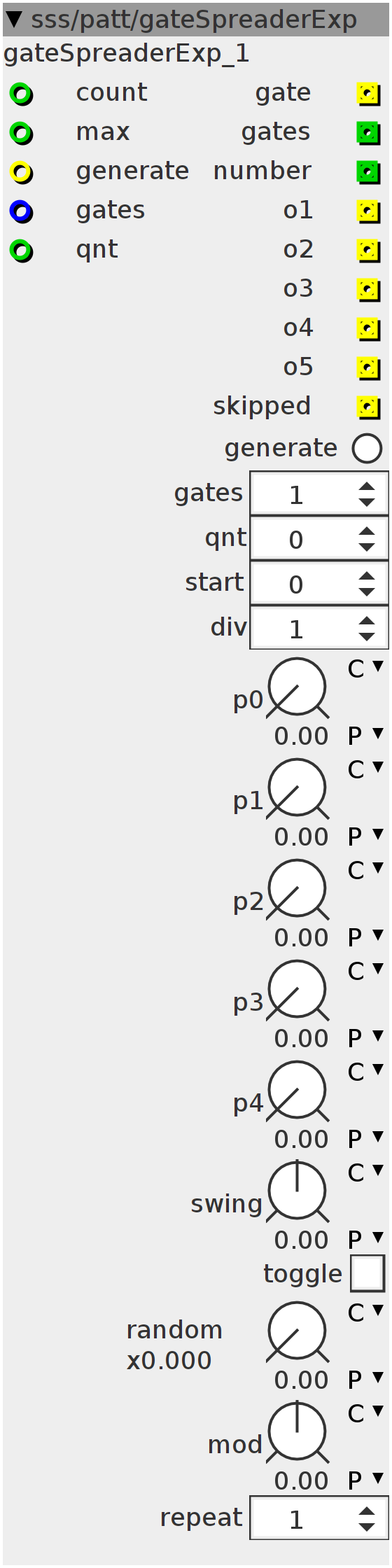This screenshot has width=392, height=1568.
Task: Select the o3 outlet connector
Action: (x=368, y=289)
